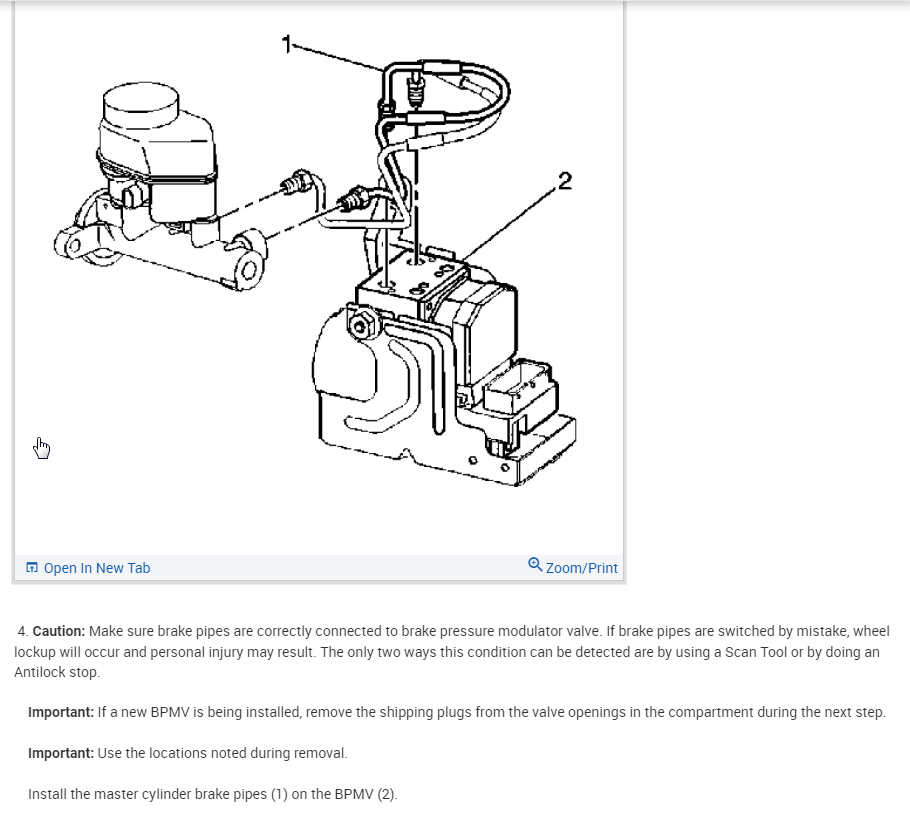This screenshot has height=816, width=910.
Task: Click the Install the master cylinder brake pipes sentence
Action: pyautogui.click(x=213, y=794)
